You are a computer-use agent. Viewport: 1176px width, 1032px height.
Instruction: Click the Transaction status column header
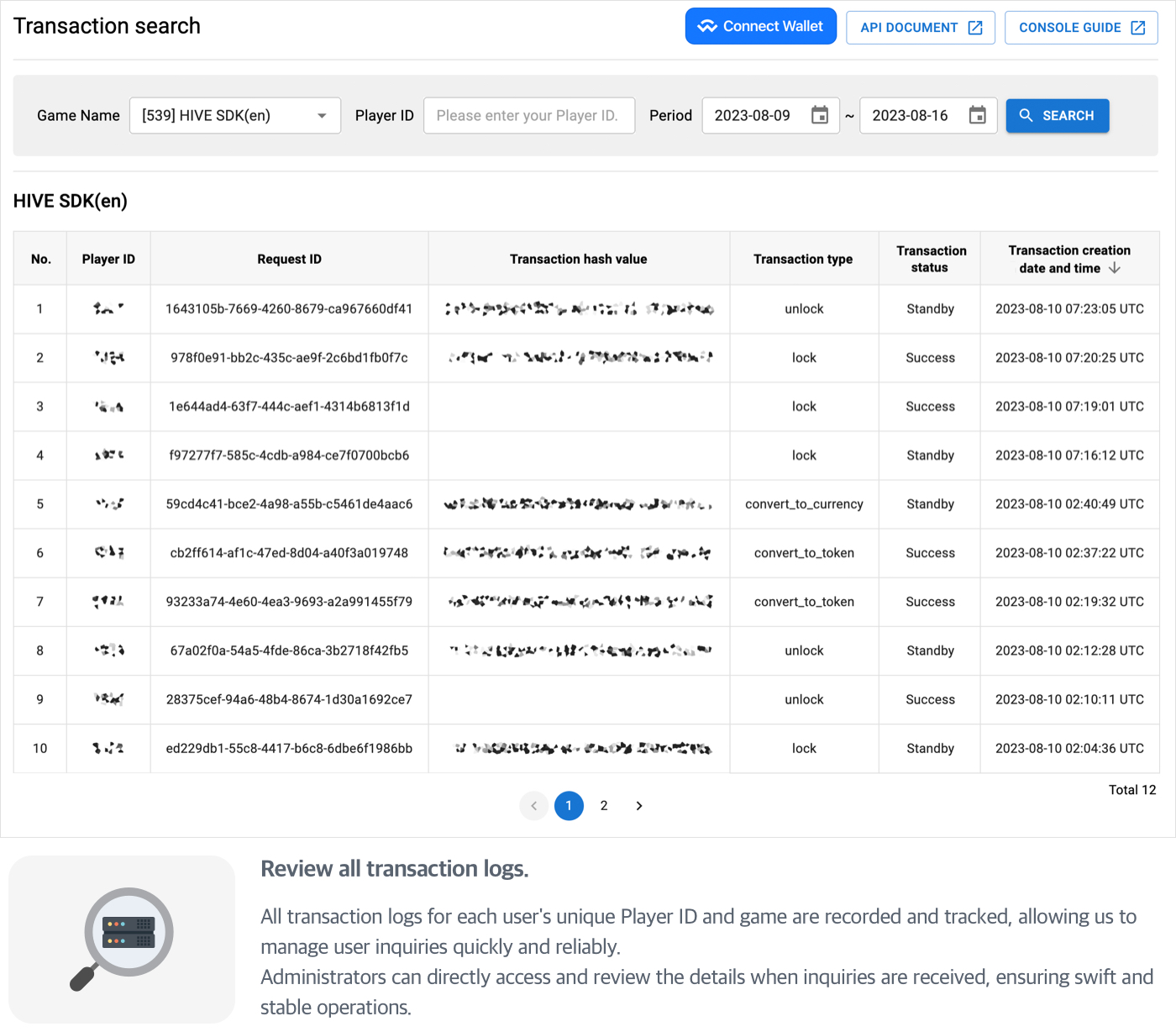click(x=931, y=259)
